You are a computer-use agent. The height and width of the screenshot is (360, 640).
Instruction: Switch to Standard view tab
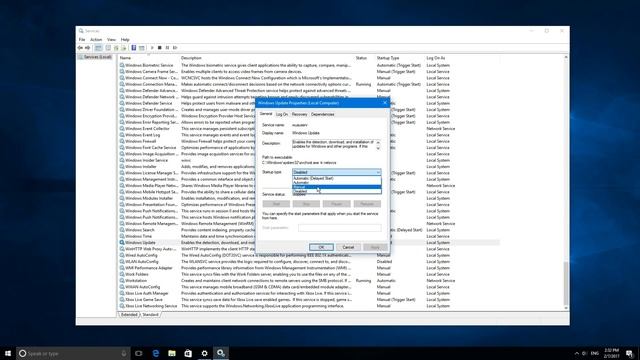pyautogui.click(x=150, y=315)
